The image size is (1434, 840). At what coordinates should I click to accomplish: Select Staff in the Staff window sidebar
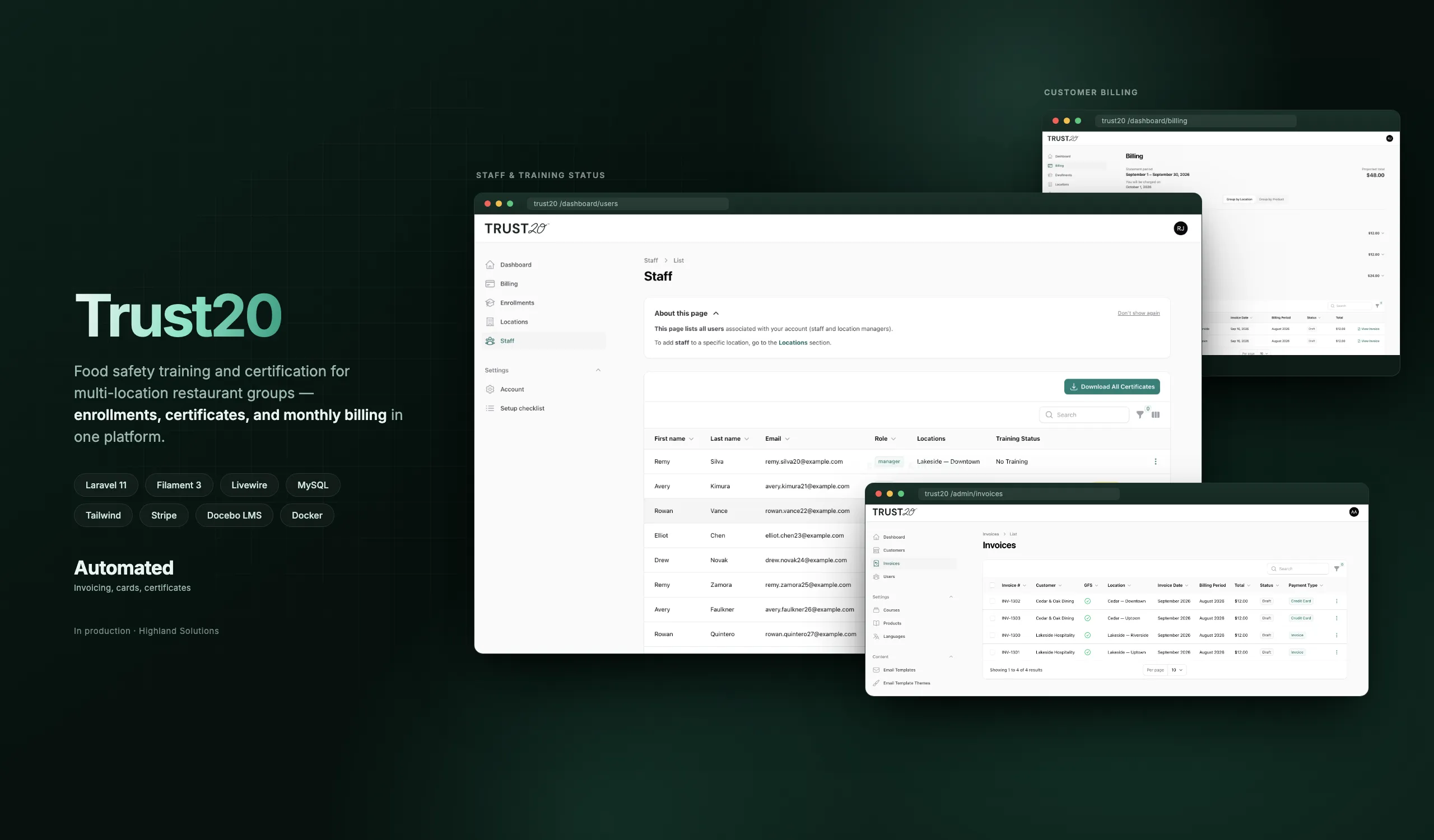[x=545, y=340]
